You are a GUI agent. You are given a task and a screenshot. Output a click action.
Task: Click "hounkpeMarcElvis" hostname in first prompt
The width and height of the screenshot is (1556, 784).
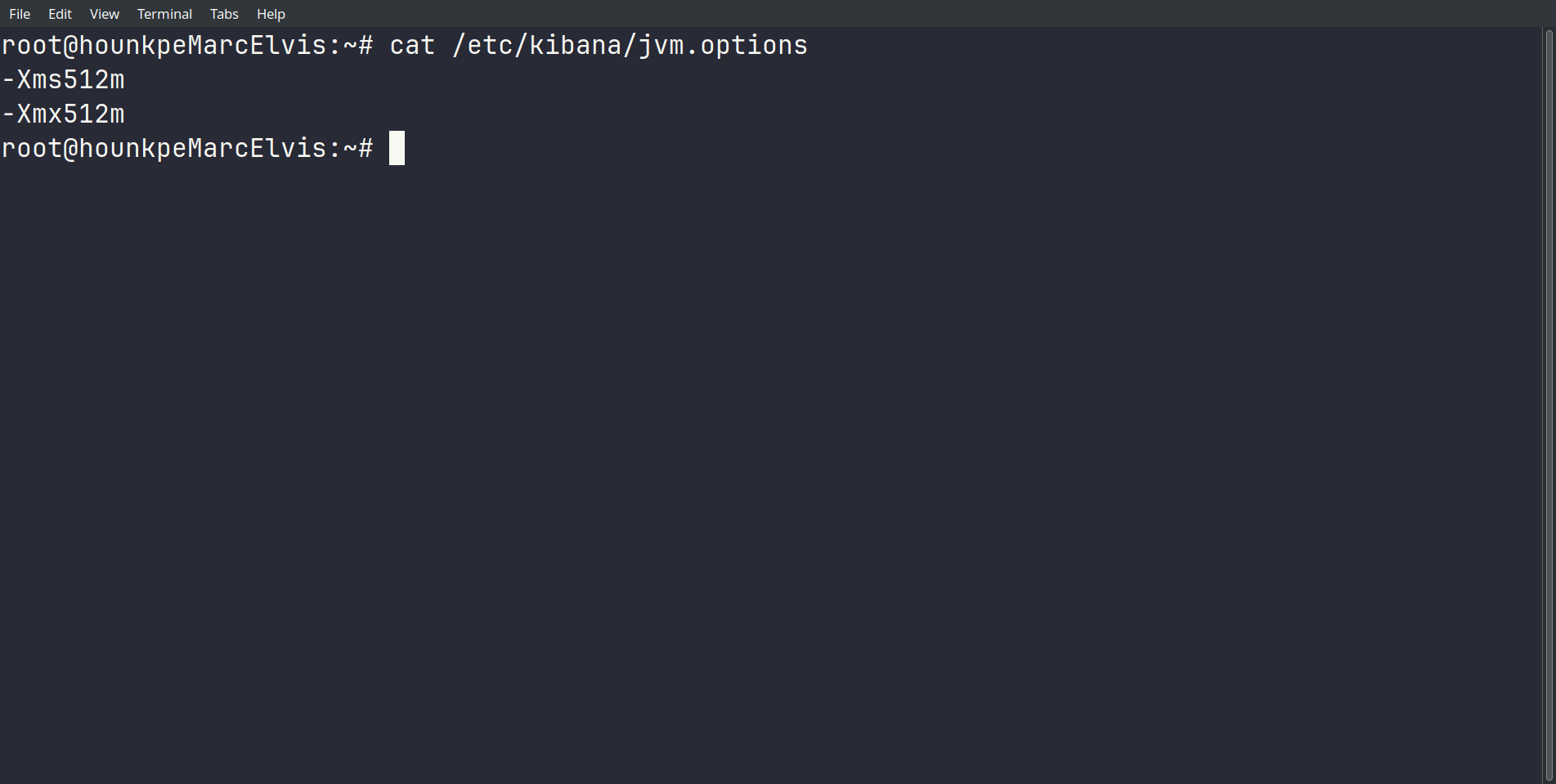[203, 46]
